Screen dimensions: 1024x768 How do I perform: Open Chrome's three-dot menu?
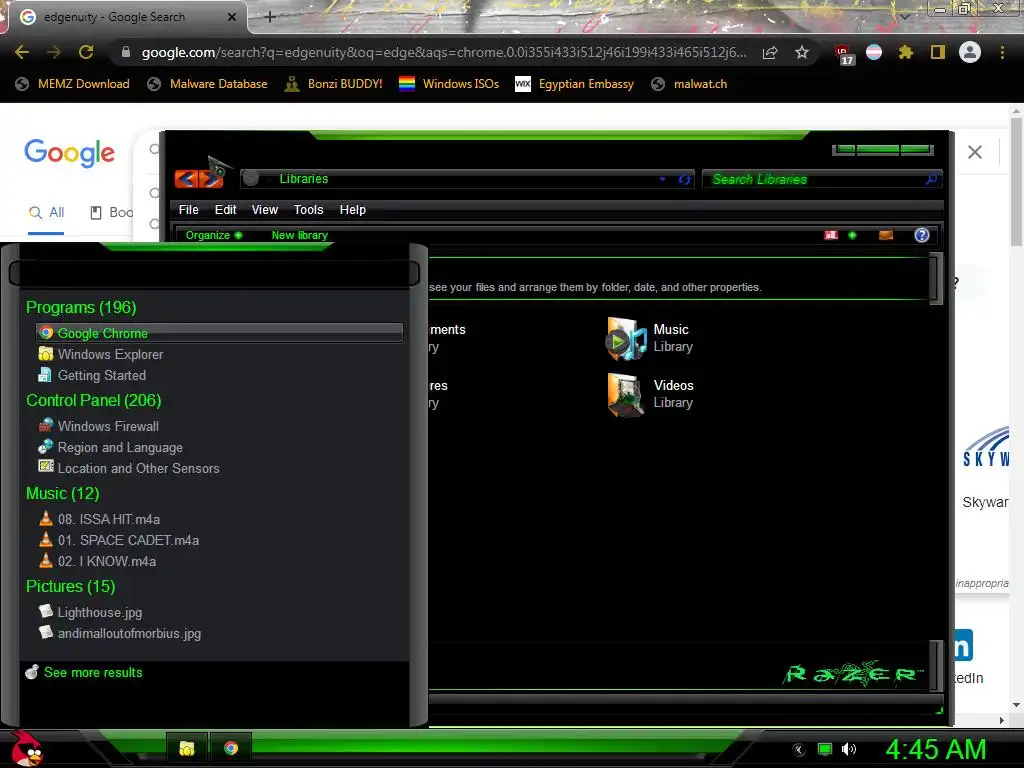tap(1002, 52)
